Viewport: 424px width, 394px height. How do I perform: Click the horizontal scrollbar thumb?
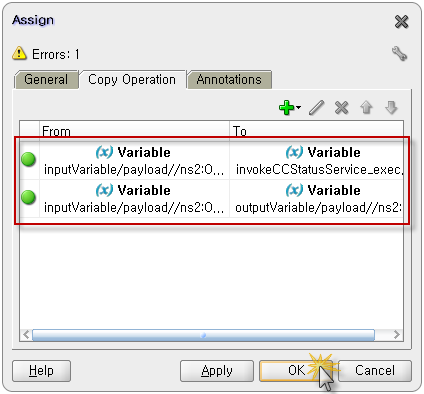[x=203, y=335]
